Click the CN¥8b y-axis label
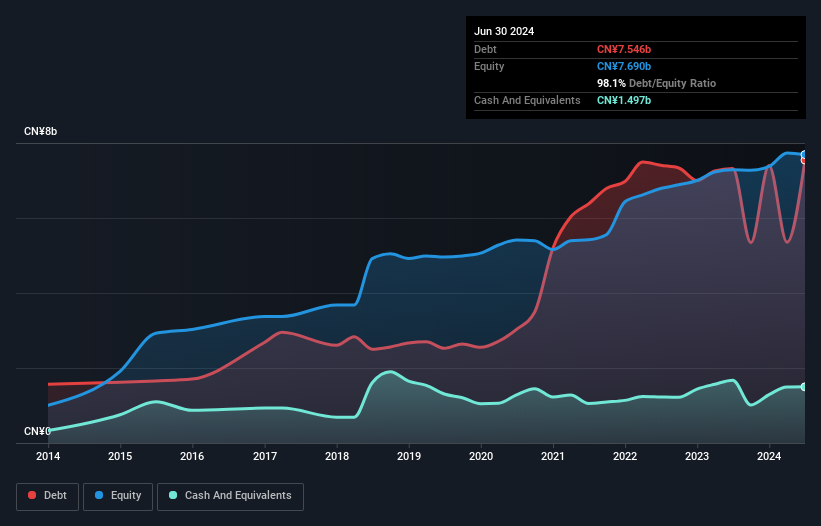Image resolution: width=821 pixels, height=526 pixels. pos(40,131)
